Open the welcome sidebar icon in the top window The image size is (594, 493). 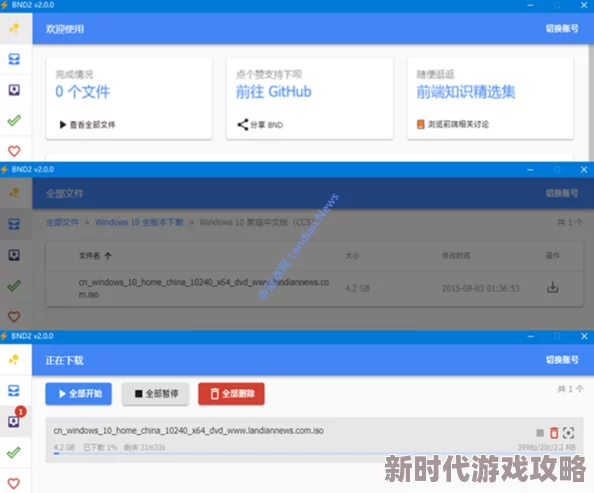click(x=14, y=28)
